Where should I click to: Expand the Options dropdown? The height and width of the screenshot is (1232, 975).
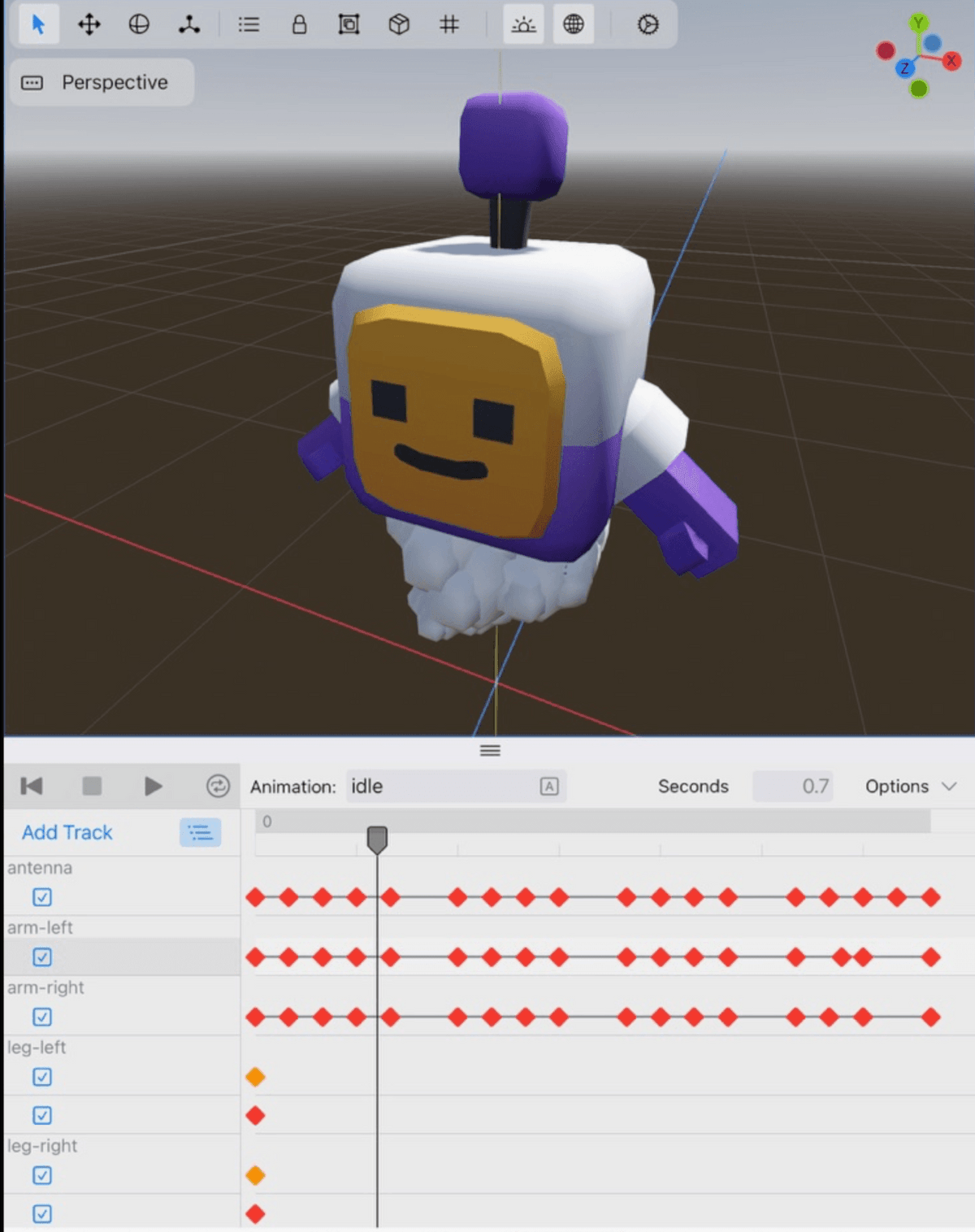(910, 786)
